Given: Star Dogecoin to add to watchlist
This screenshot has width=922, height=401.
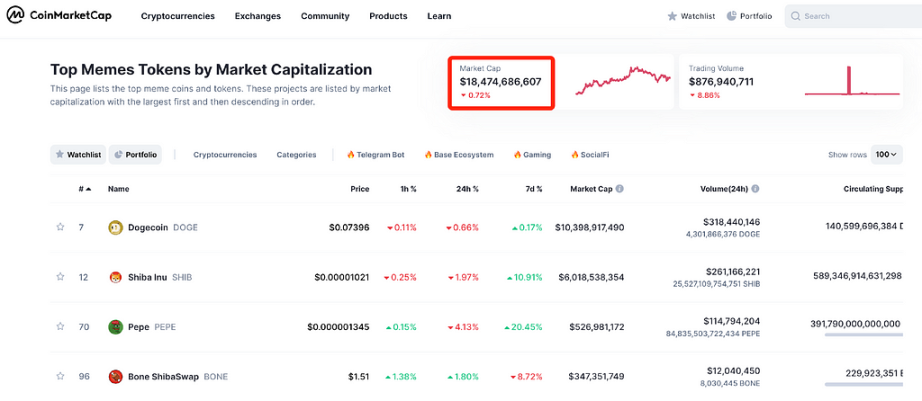Looking at the screenshot, I should [x=60, y=227].
